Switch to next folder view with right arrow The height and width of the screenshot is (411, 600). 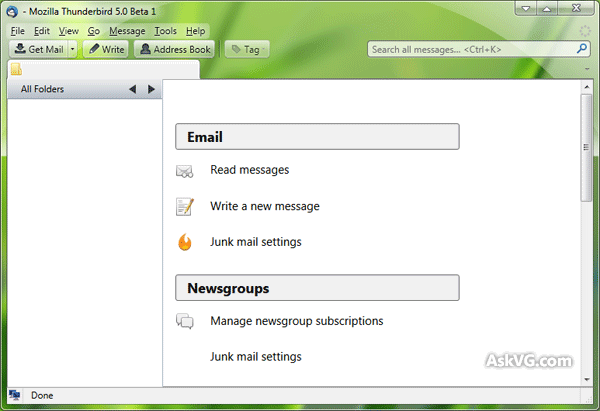(x=152, y=89)
